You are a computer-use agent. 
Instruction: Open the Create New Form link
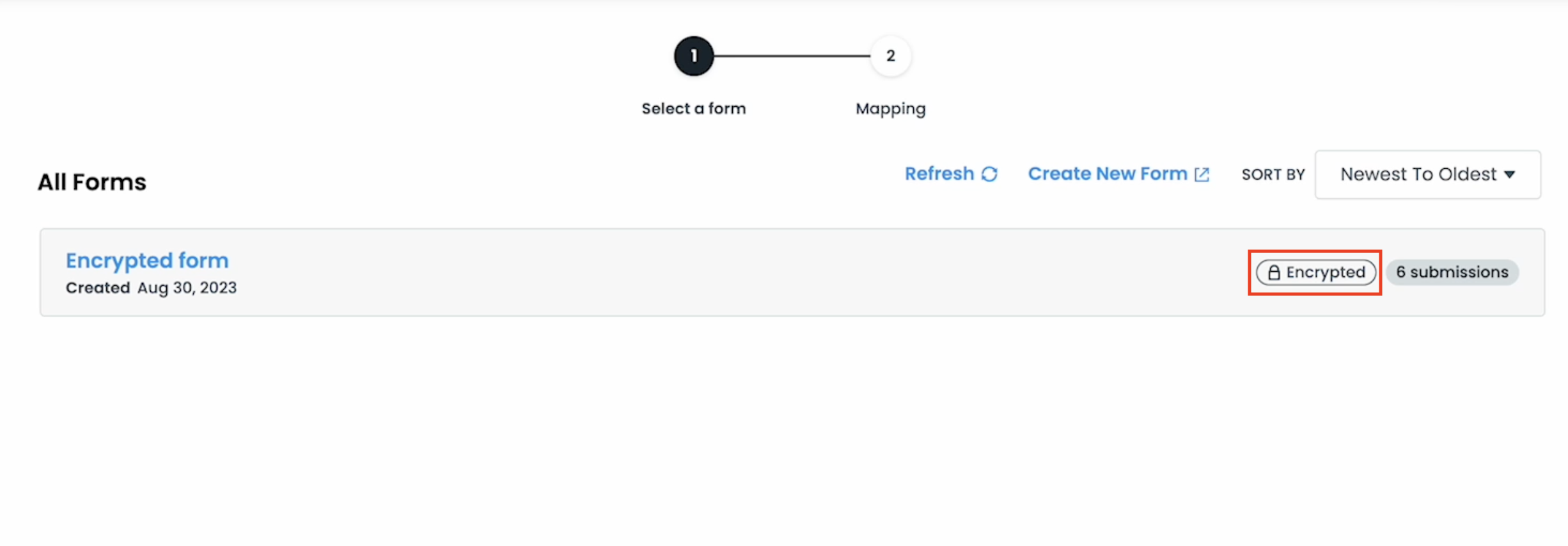1107,174
